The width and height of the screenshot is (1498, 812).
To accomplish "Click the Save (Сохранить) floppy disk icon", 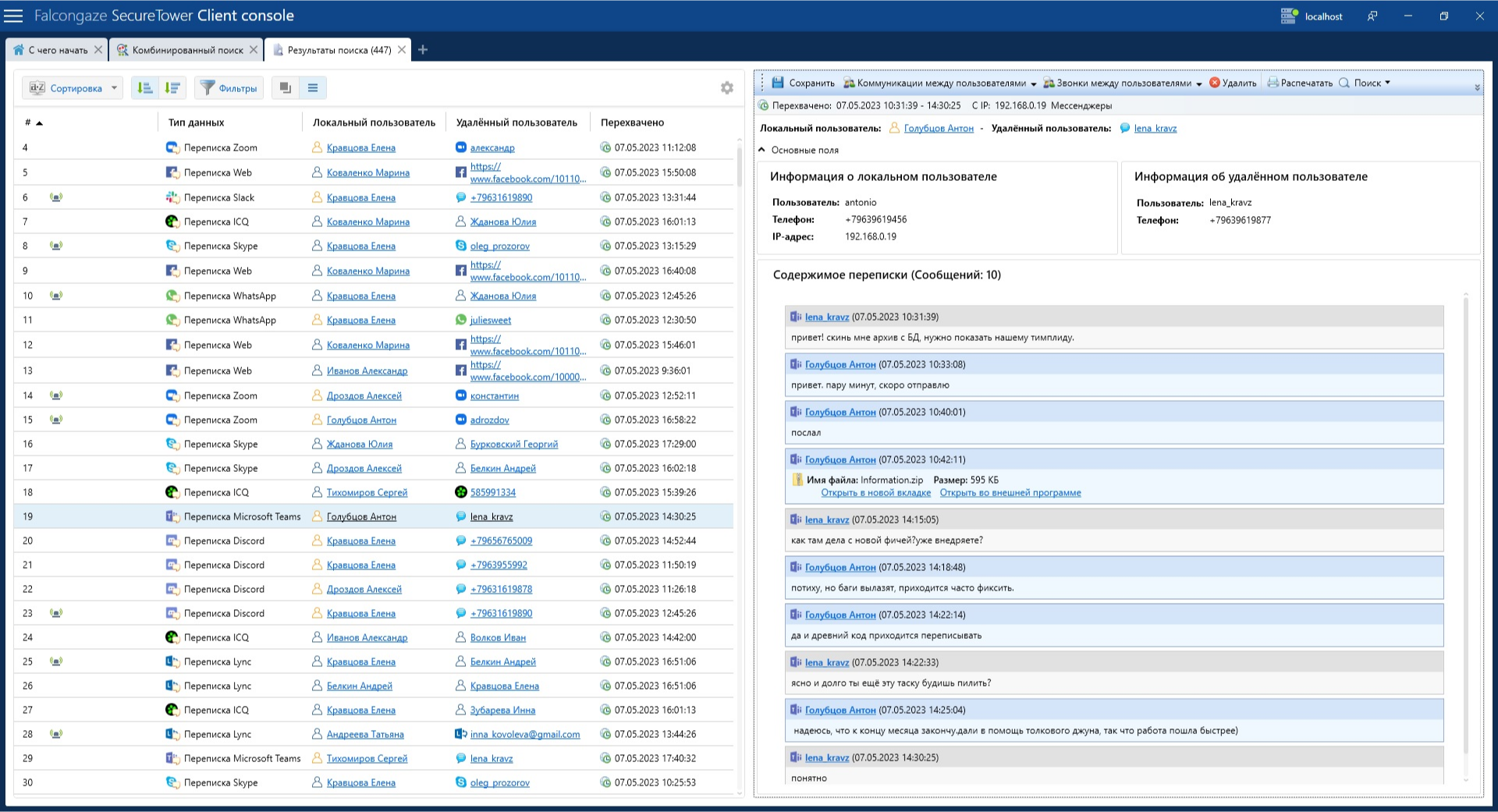I will [777, 83].
